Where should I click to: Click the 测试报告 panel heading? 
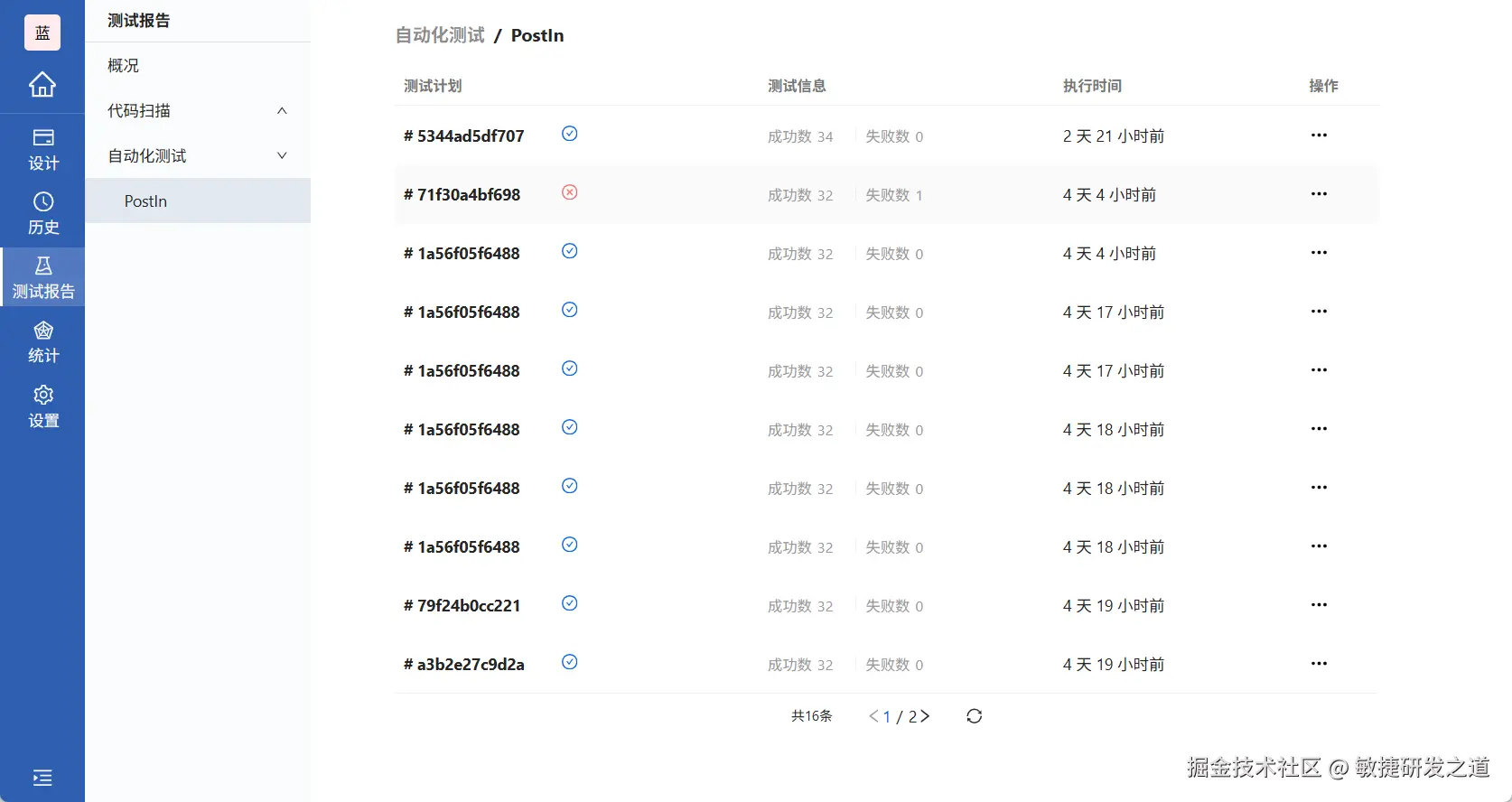tap(138, 21)
